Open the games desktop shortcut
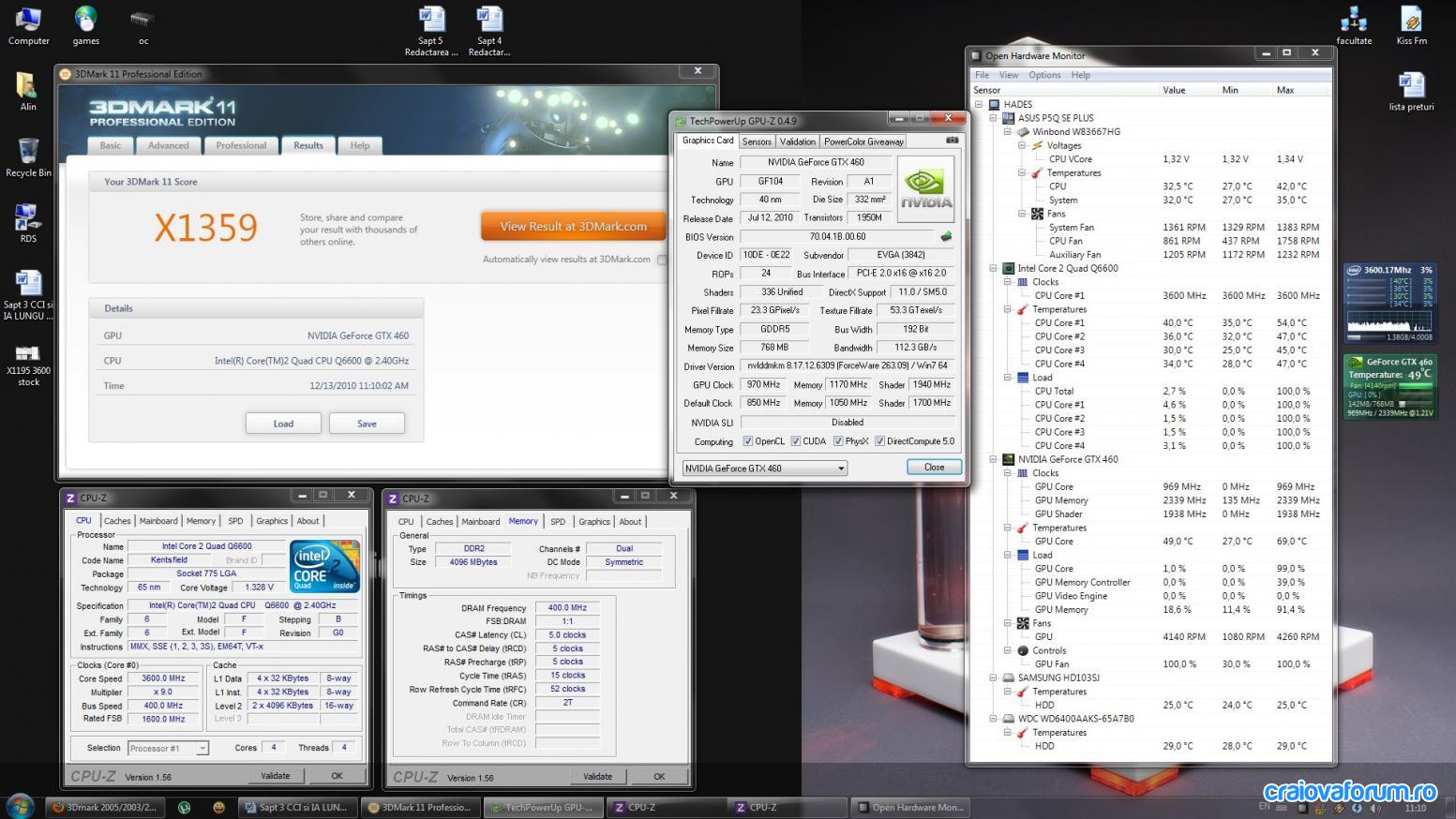This screenshot has height=819, width=1456. (x=85, y=25)
